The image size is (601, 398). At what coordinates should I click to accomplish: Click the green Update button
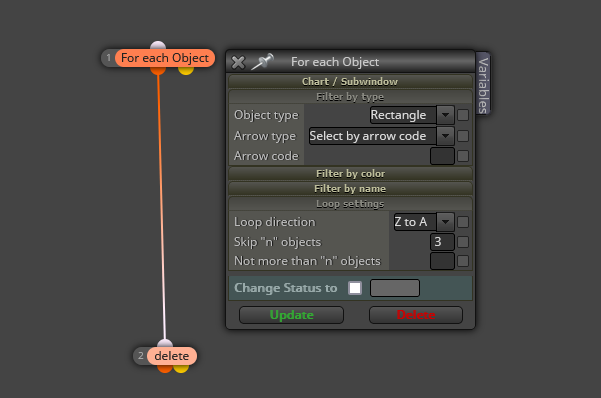[291, 315]
